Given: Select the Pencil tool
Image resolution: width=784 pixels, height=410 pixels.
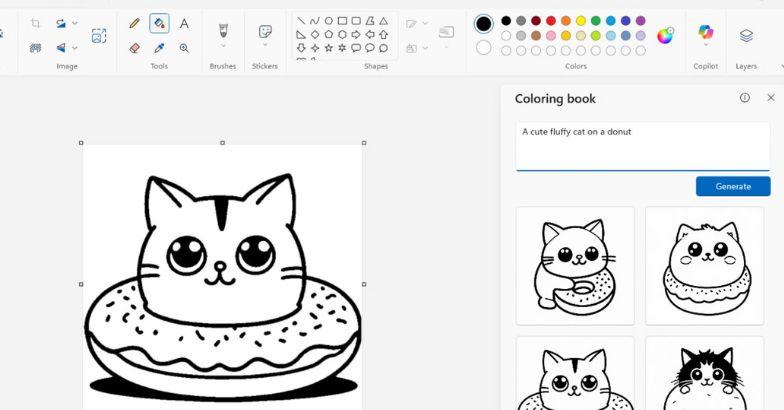Looking at the screenshot, I should (x=135, y=23).
